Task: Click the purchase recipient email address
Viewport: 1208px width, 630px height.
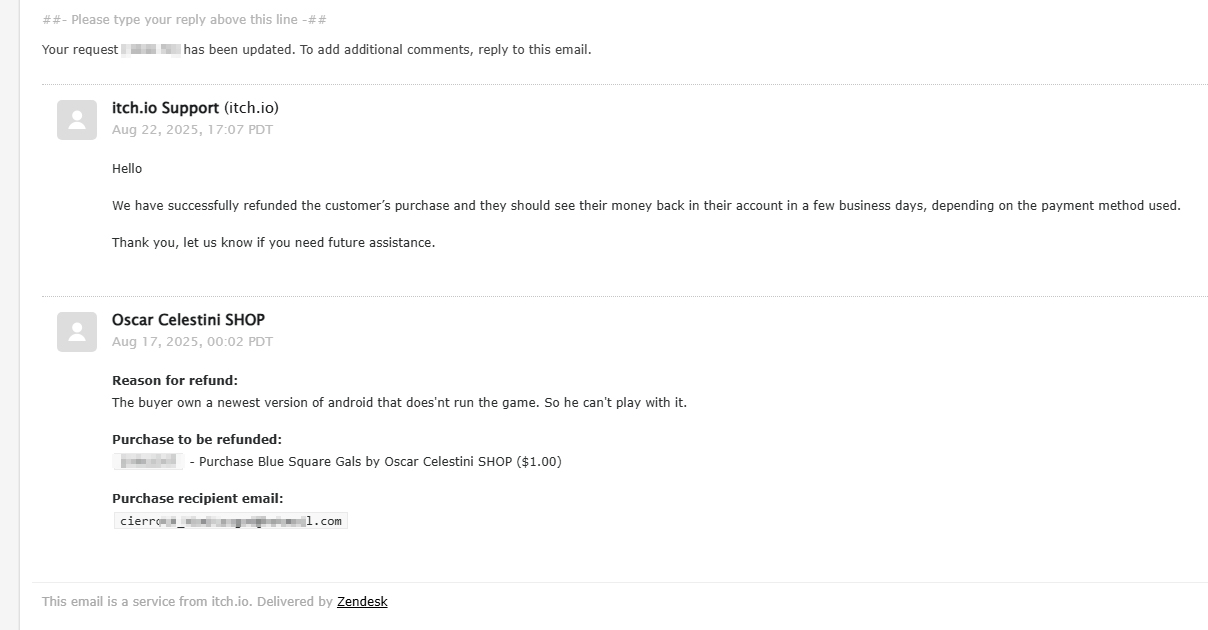Action: click(x=230, y=521)
